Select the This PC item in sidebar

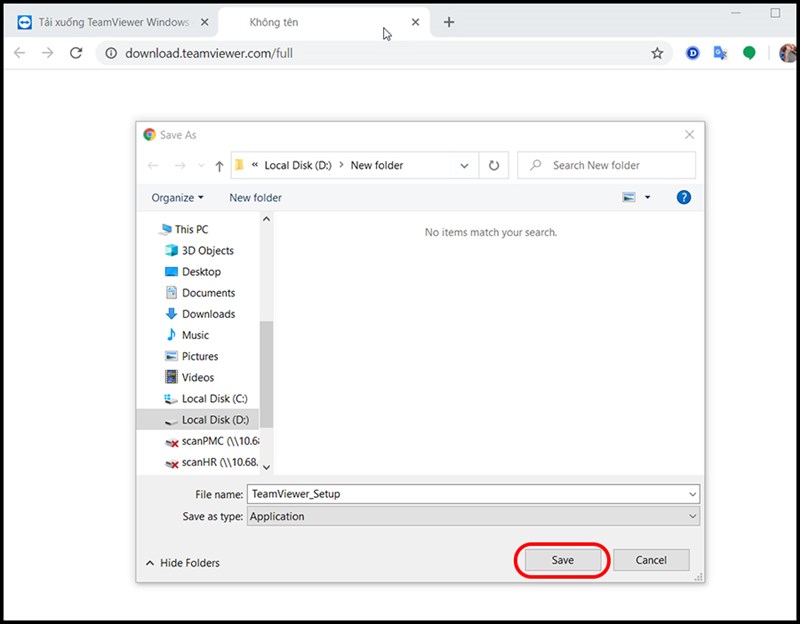pos(191,229)
